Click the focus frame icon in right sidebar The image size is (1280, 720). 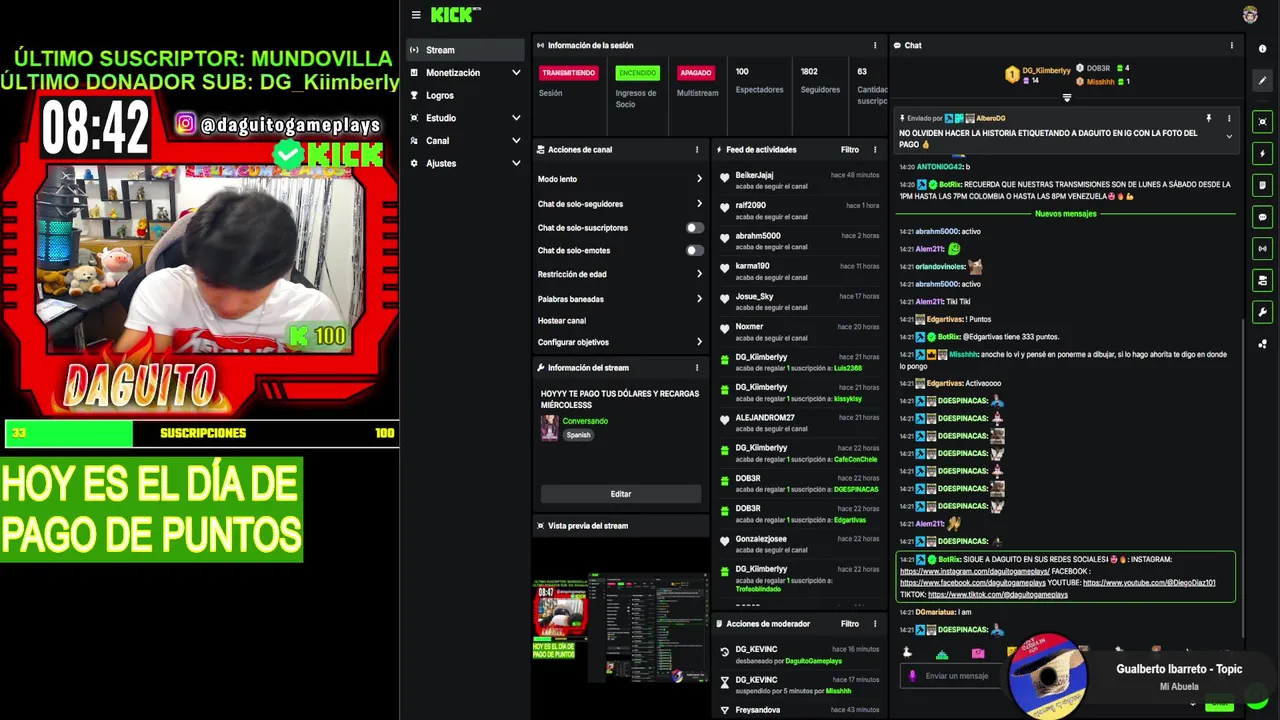coord(1262,122)
